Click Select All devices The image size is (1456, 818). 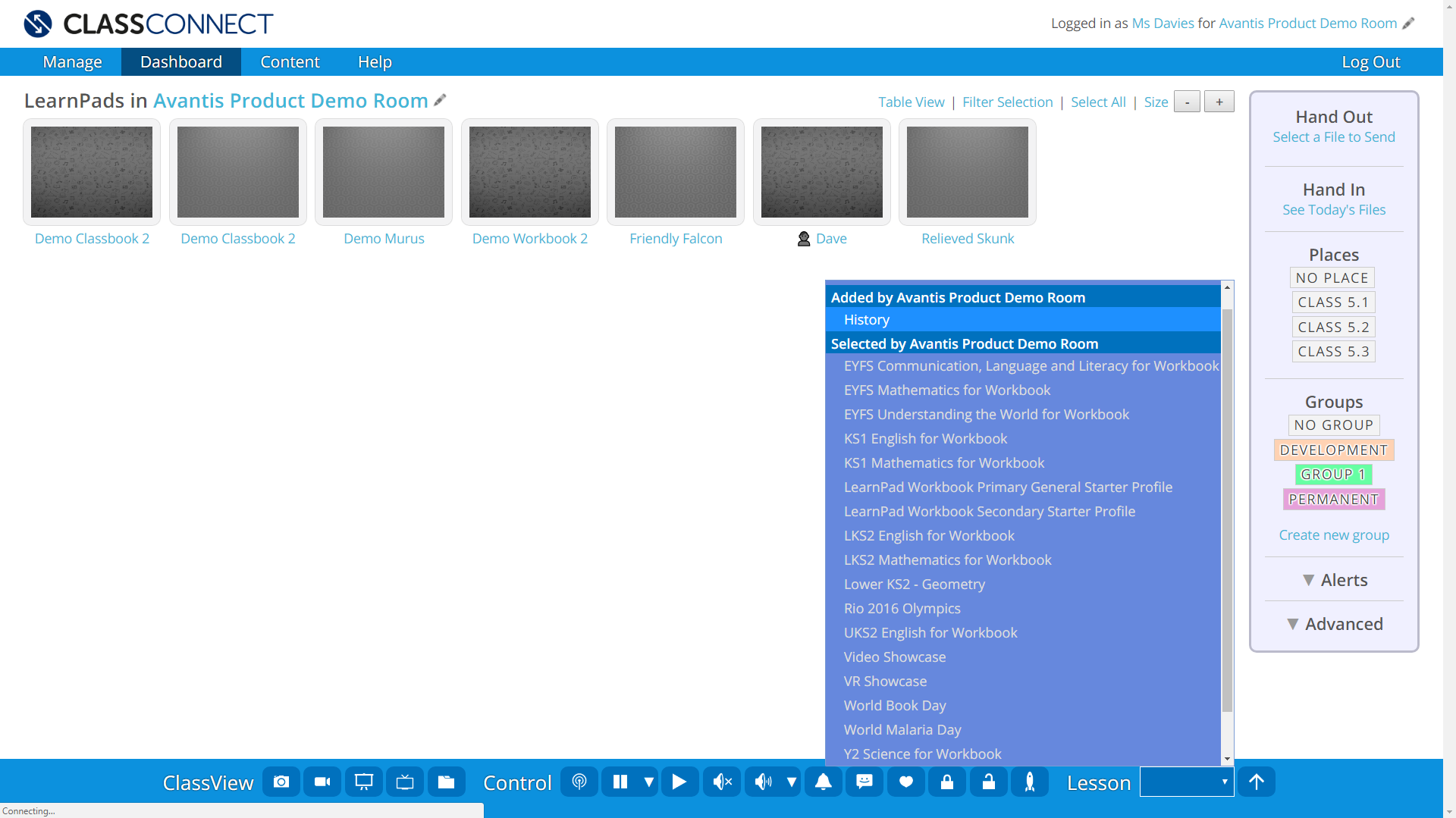[x=1098, y=102]
